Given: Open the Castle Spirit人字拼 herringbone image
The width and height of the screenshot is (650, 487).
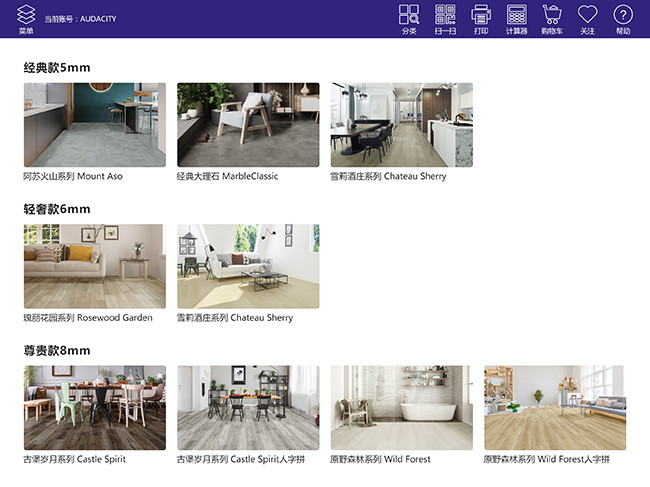Looking at the screenshot, I should point(248,407).
